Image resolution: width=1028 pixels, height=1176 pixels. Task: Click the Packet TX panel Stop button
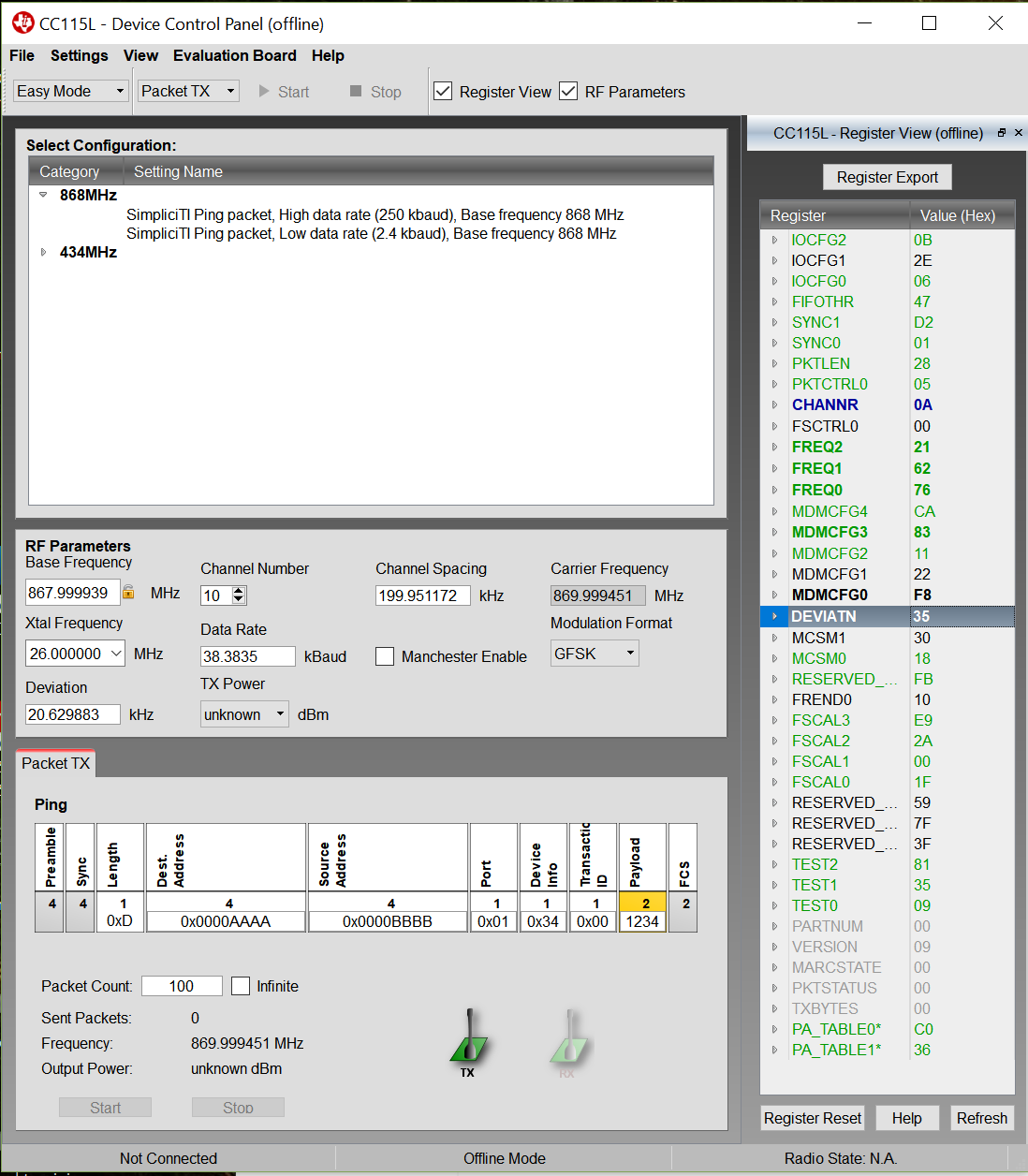[238, 1108]
